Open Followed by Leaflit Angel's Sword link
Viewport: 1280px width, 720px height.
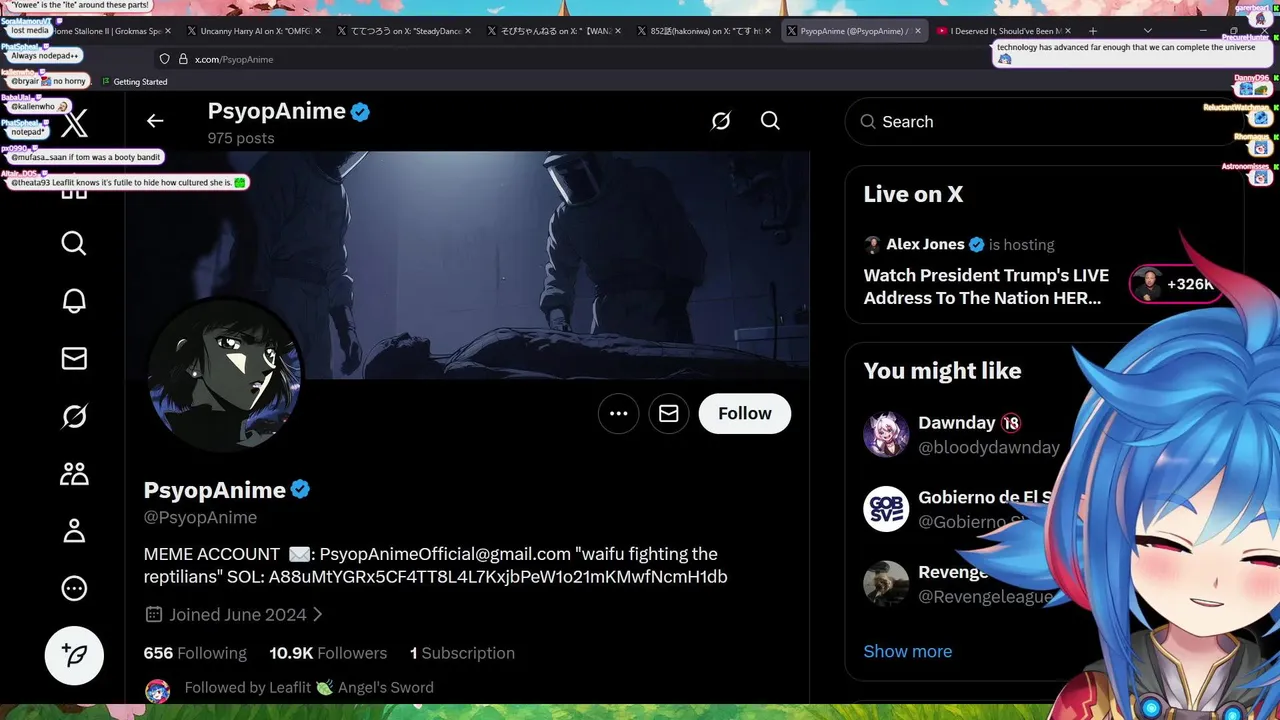pos(309,688)
